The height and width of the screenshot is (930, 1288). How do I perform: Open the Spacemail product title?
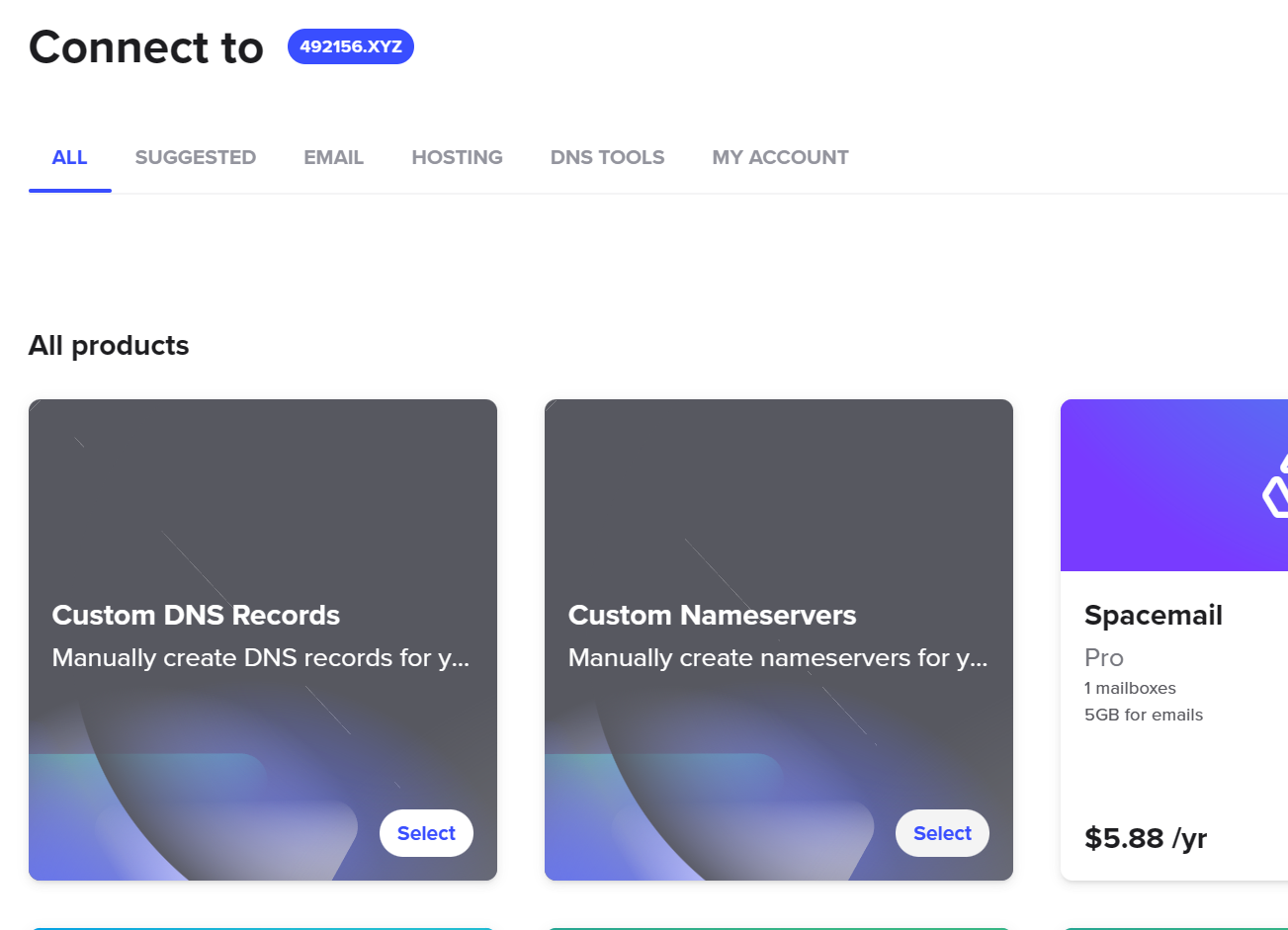click(x=1153, y=615)
